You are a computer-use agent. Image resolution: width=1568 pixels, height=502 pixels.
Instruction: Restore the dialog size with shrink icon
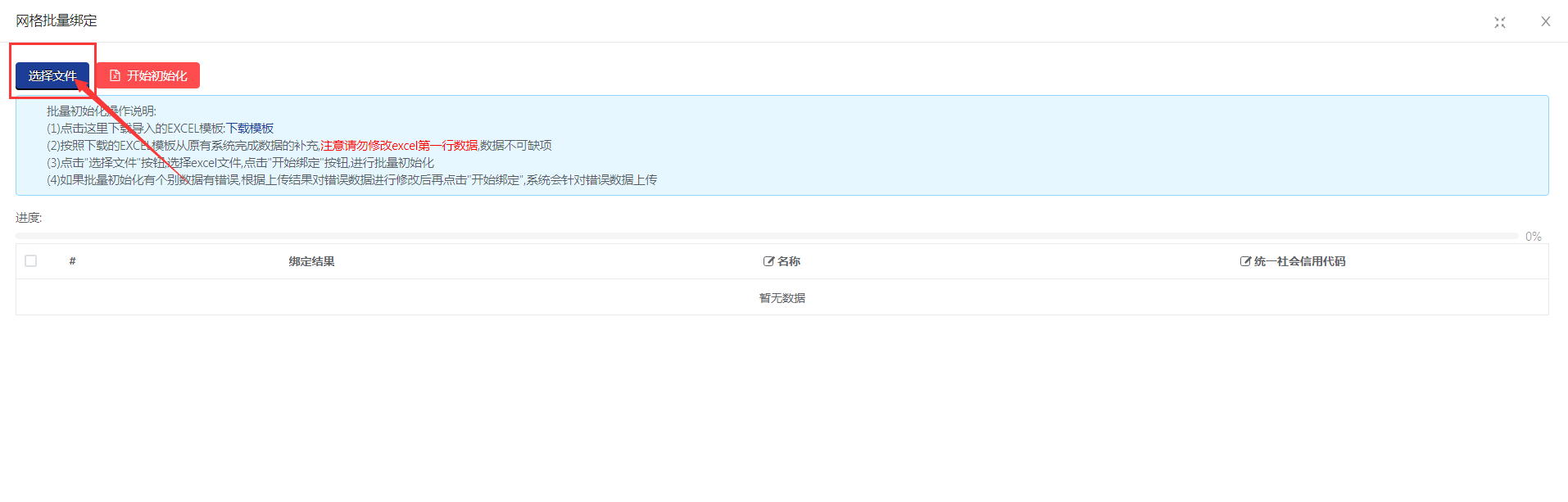point(1499,22)
